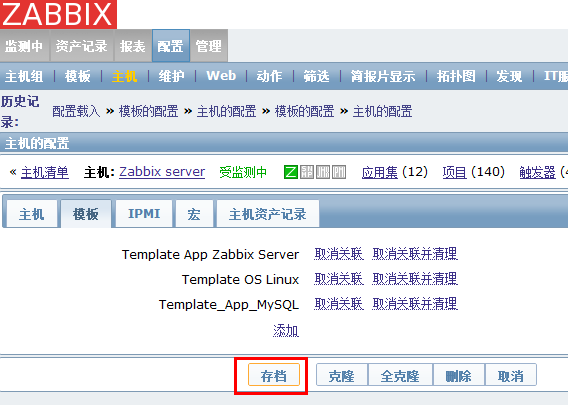568x405 pixels.
Task: Open the 配置 main menu
Action: pos(171,46)
